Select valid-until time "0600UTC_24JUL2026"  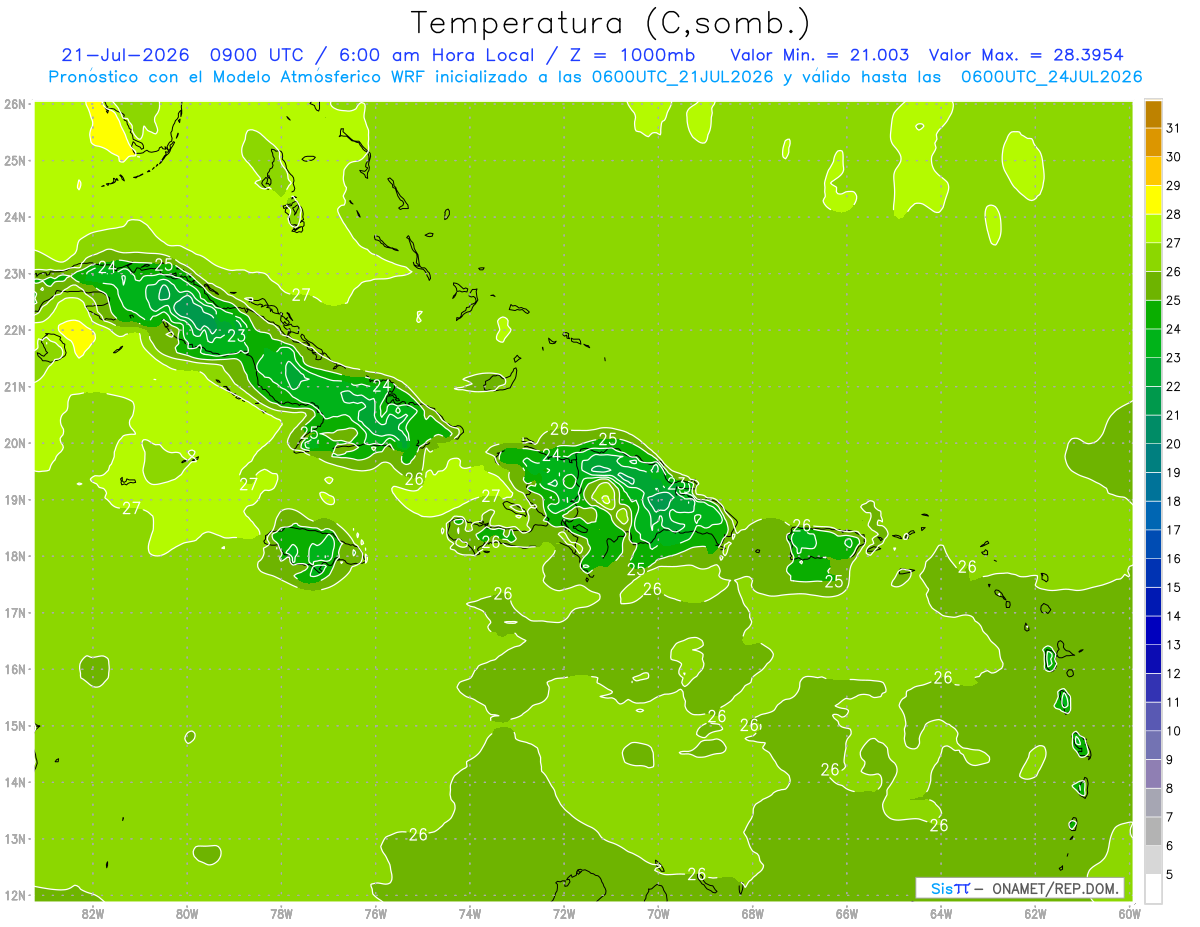pyautogui.click(x=1051, y=77)
